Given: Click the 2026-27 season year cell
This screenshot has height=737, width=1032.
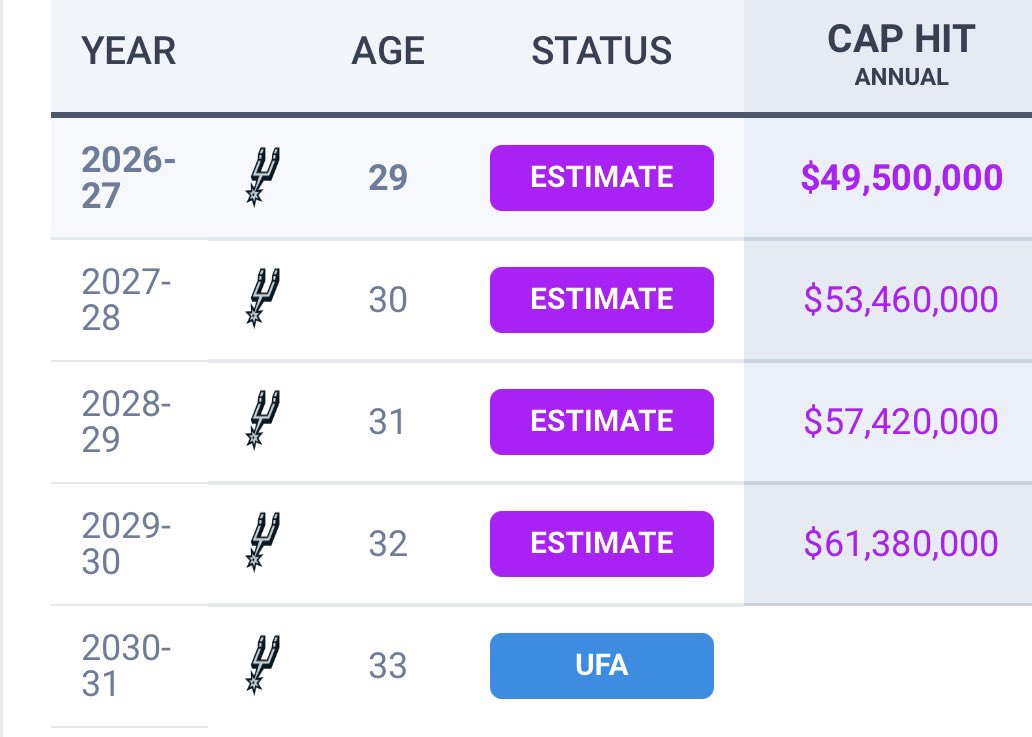Looking at the screenshot, I should 128,178.
